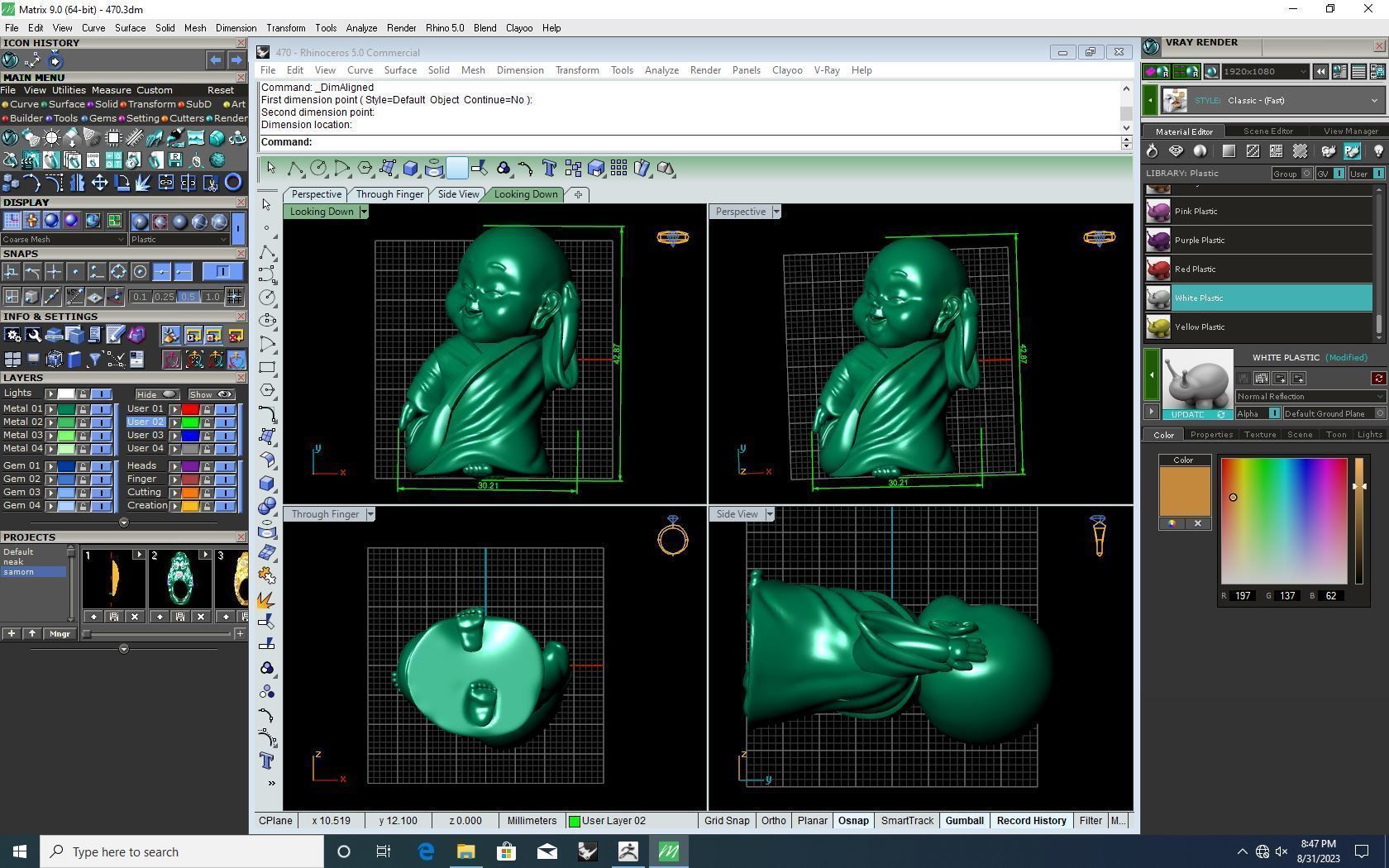Click the funnel filter icon
This screenshot has width=1389, height=868.
94,360
